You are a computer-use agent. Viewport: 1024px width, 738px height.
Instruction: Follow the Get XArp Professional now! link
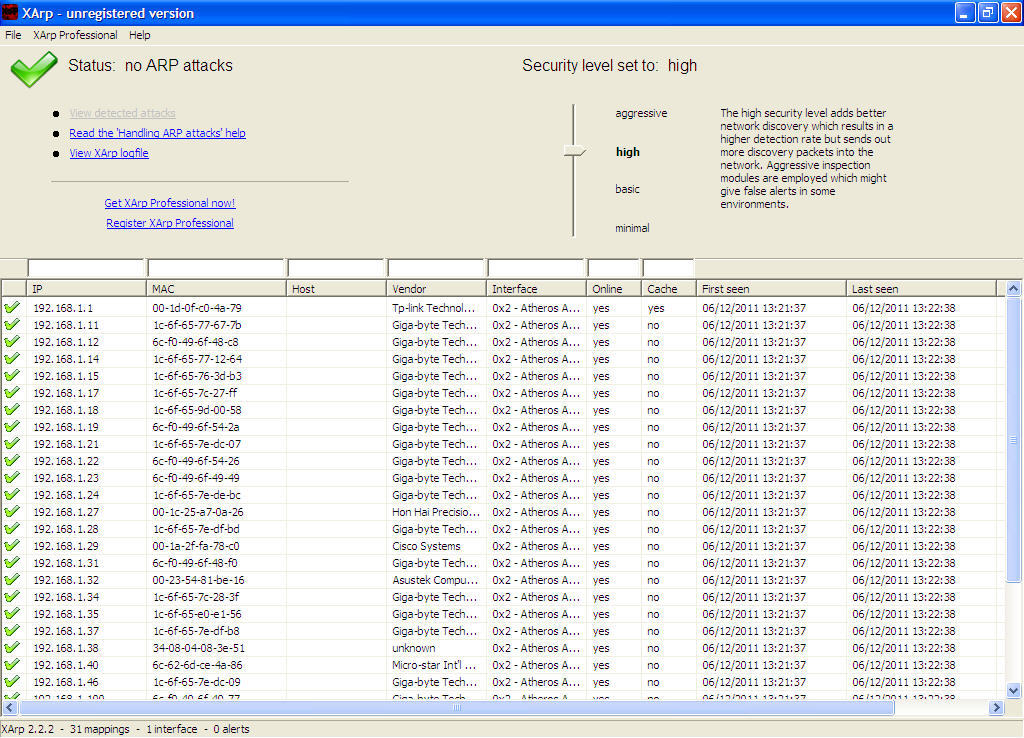(x=170, y=203)
